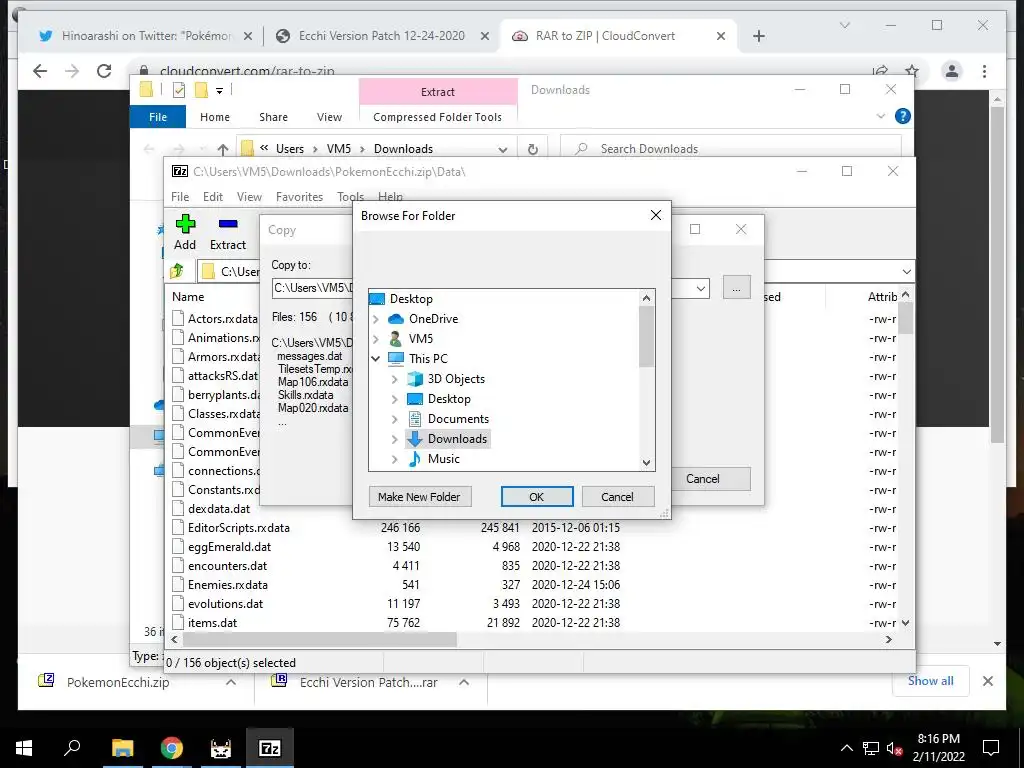Viewport: 1024px width, 768px height.
Task: Click the 7-Zip Extract toolbar icon
Action: click(x=228, y=224)
